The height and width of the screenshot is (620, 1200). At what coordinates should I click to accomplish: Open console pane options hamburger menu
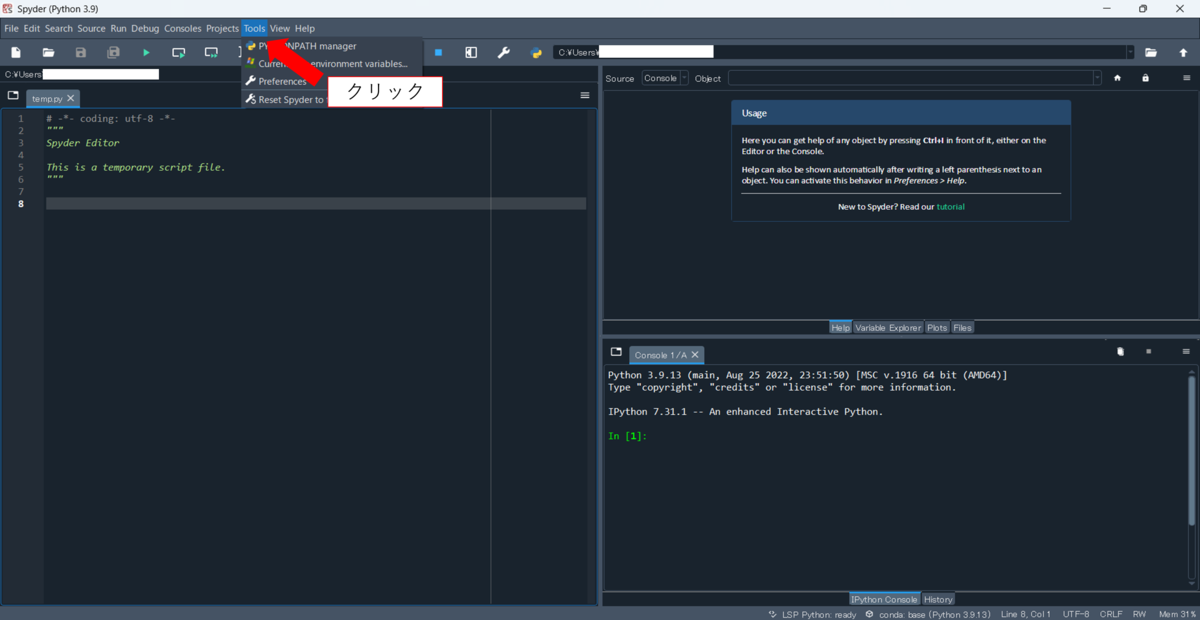(1186, 352)
